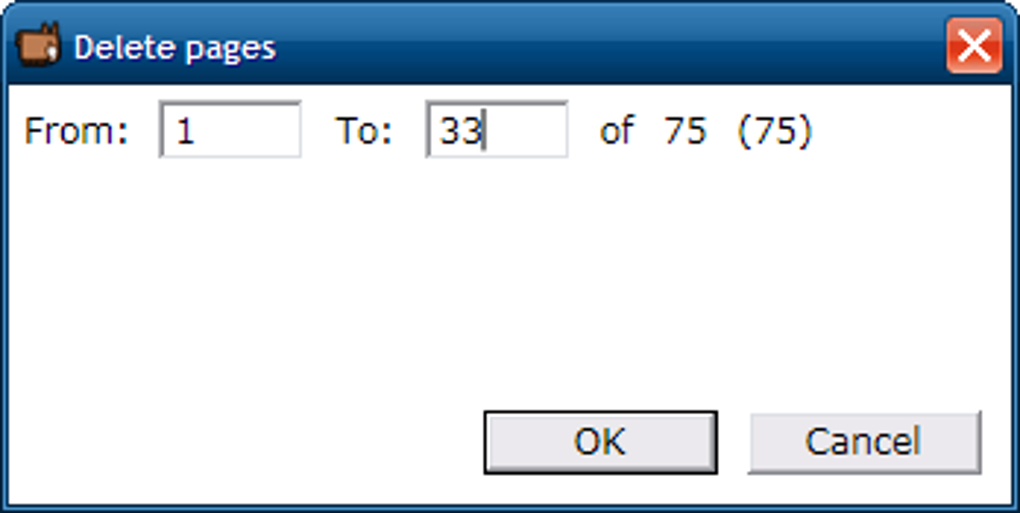Click the "Delete pages" title text
1020x513 pixels.
(x=175, y=47)
